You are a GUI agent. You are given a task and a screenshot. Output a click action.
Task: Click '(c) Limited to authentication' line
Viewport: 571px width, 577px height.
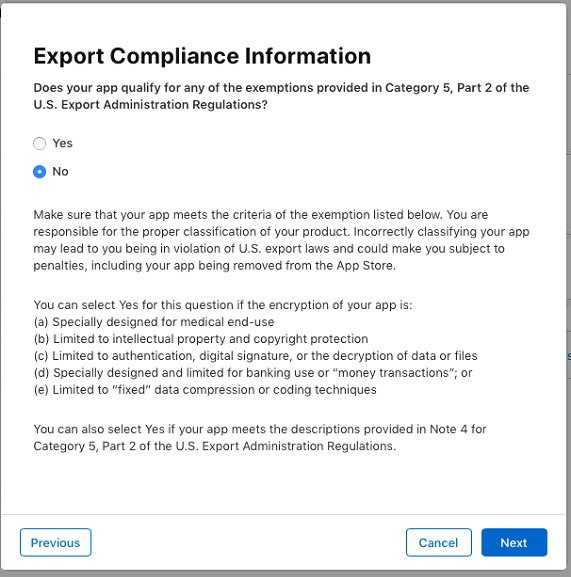(x=256, y=356)
